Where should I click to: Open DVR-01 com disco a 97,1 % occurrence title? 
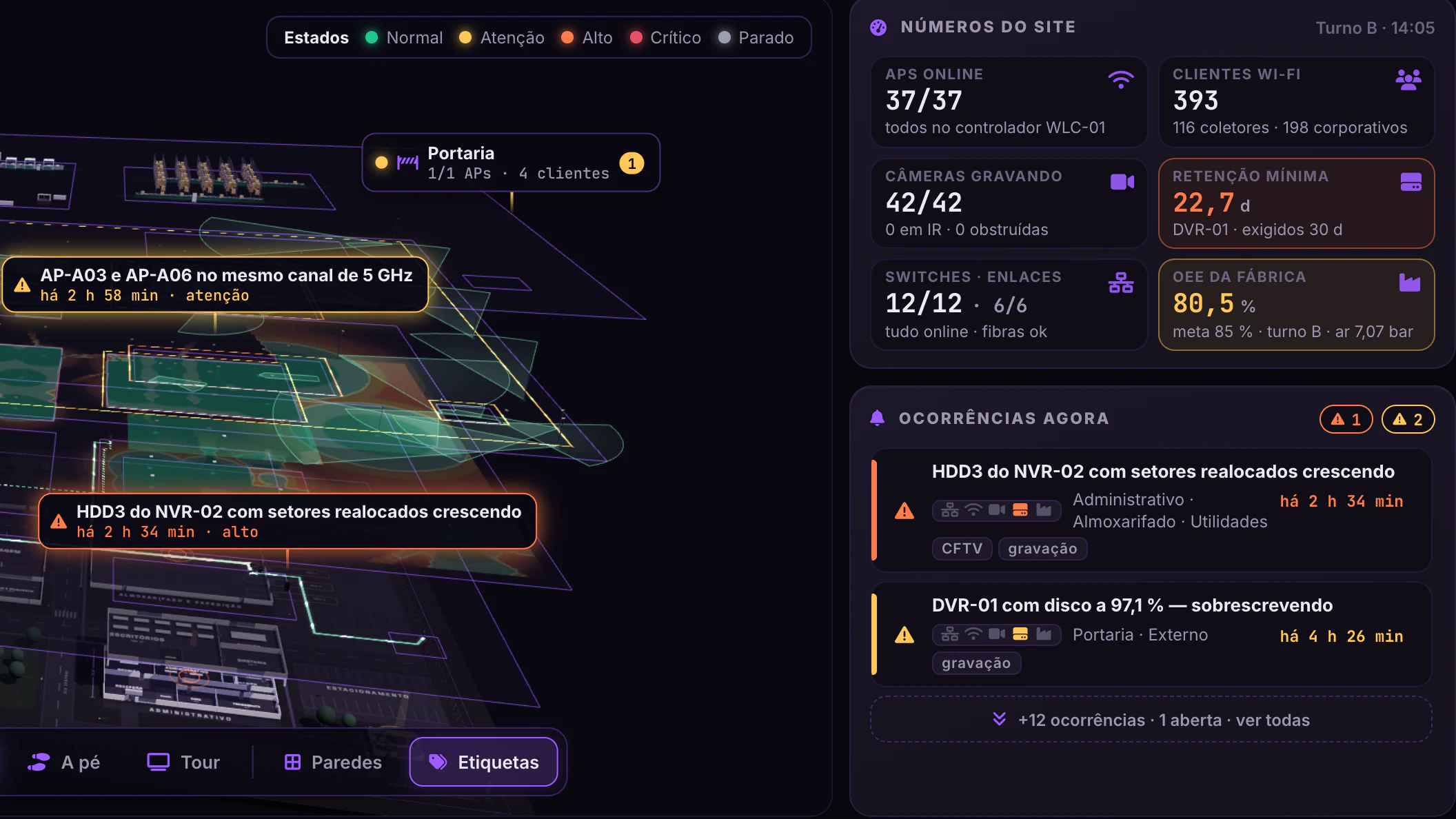[x=1132, y=605]
